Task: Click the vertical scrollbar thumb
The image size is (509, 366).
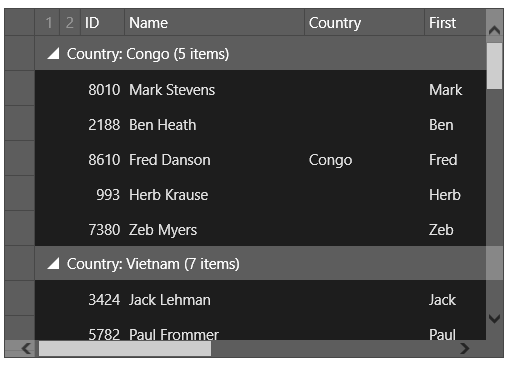Action: 494,66
